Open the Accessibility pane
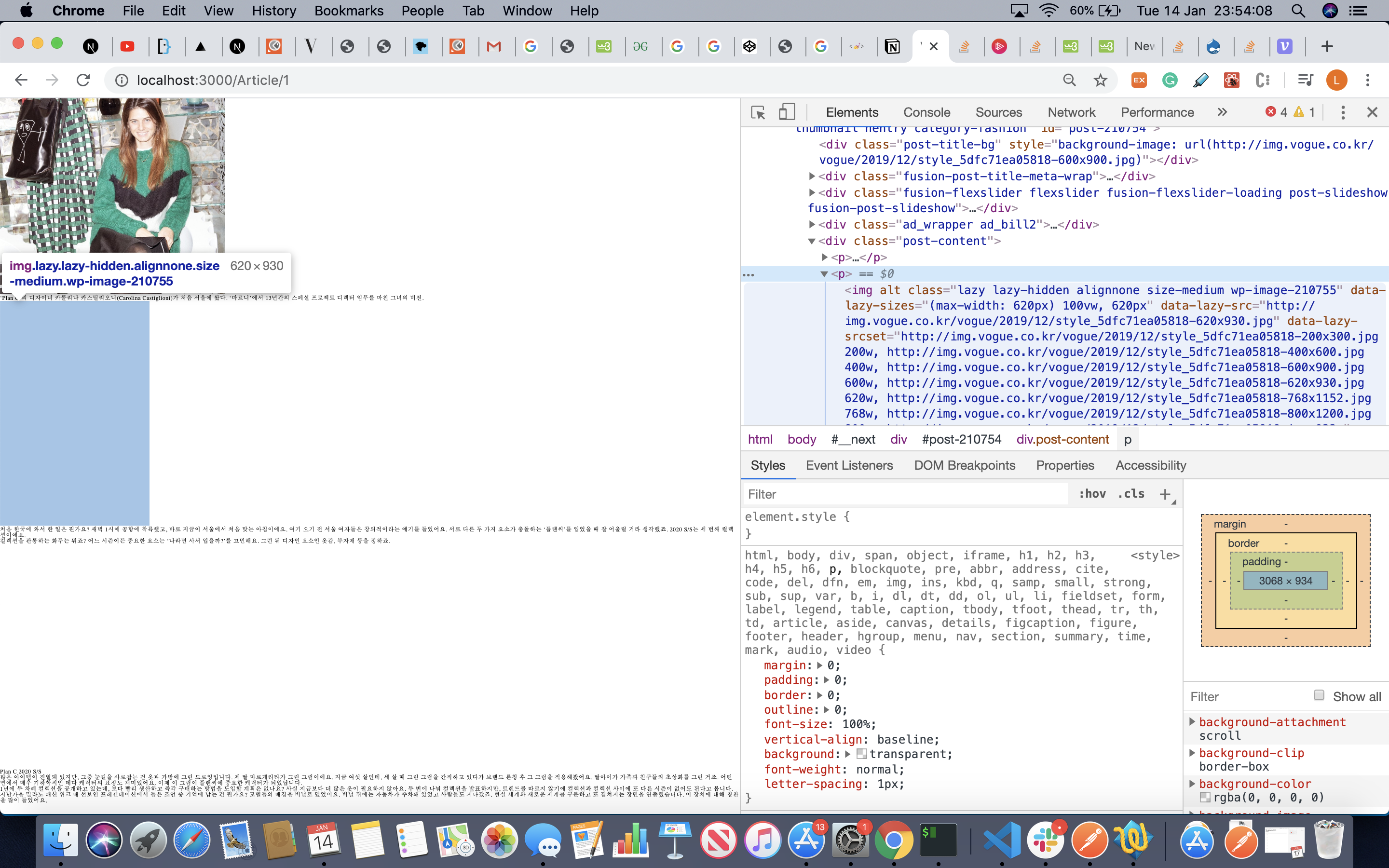This screenshot has height=868, width=1389. click(x=1150, y=465)
